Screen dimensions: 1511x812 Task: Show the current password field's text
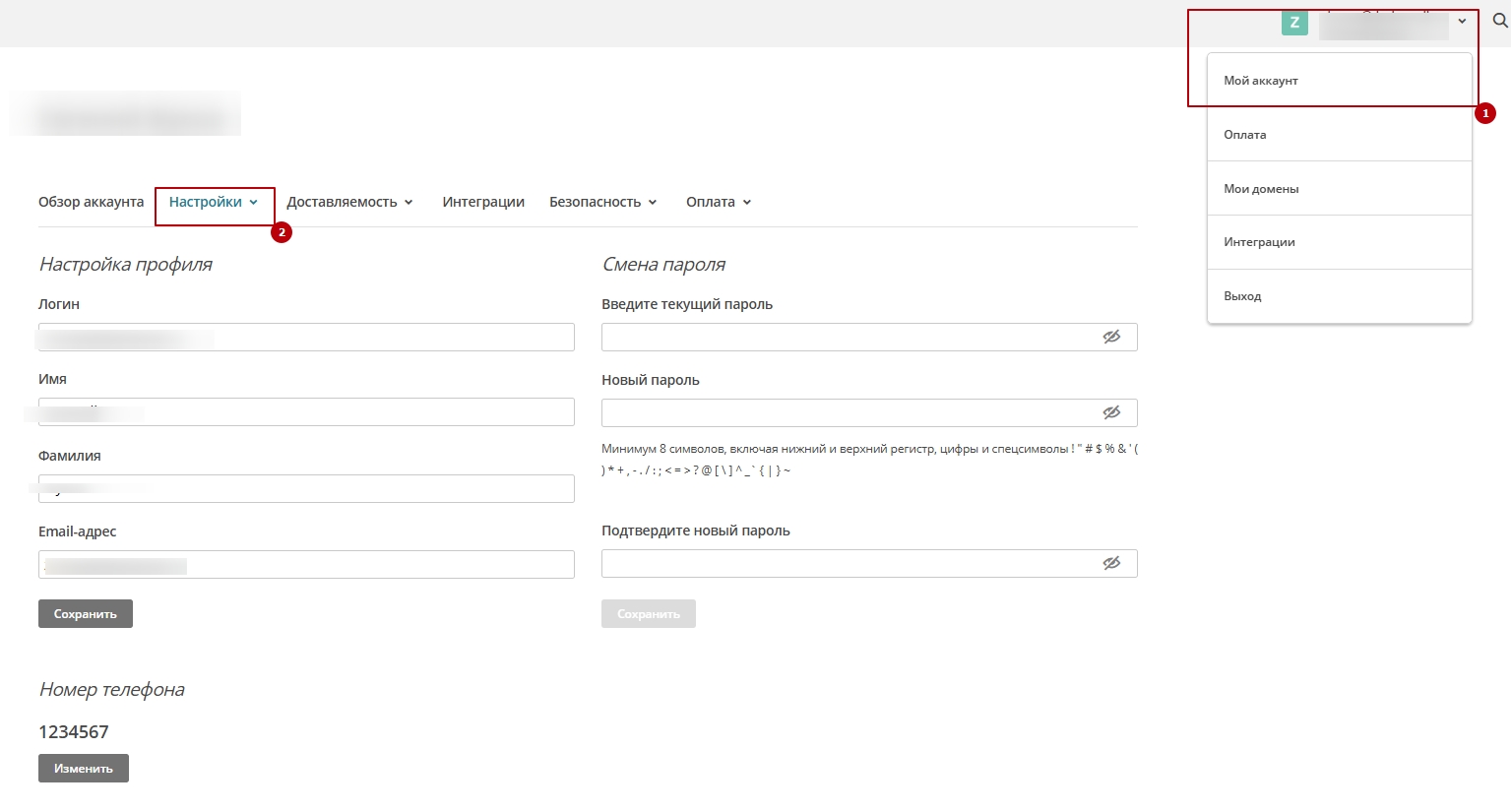tap(1111, 337)
